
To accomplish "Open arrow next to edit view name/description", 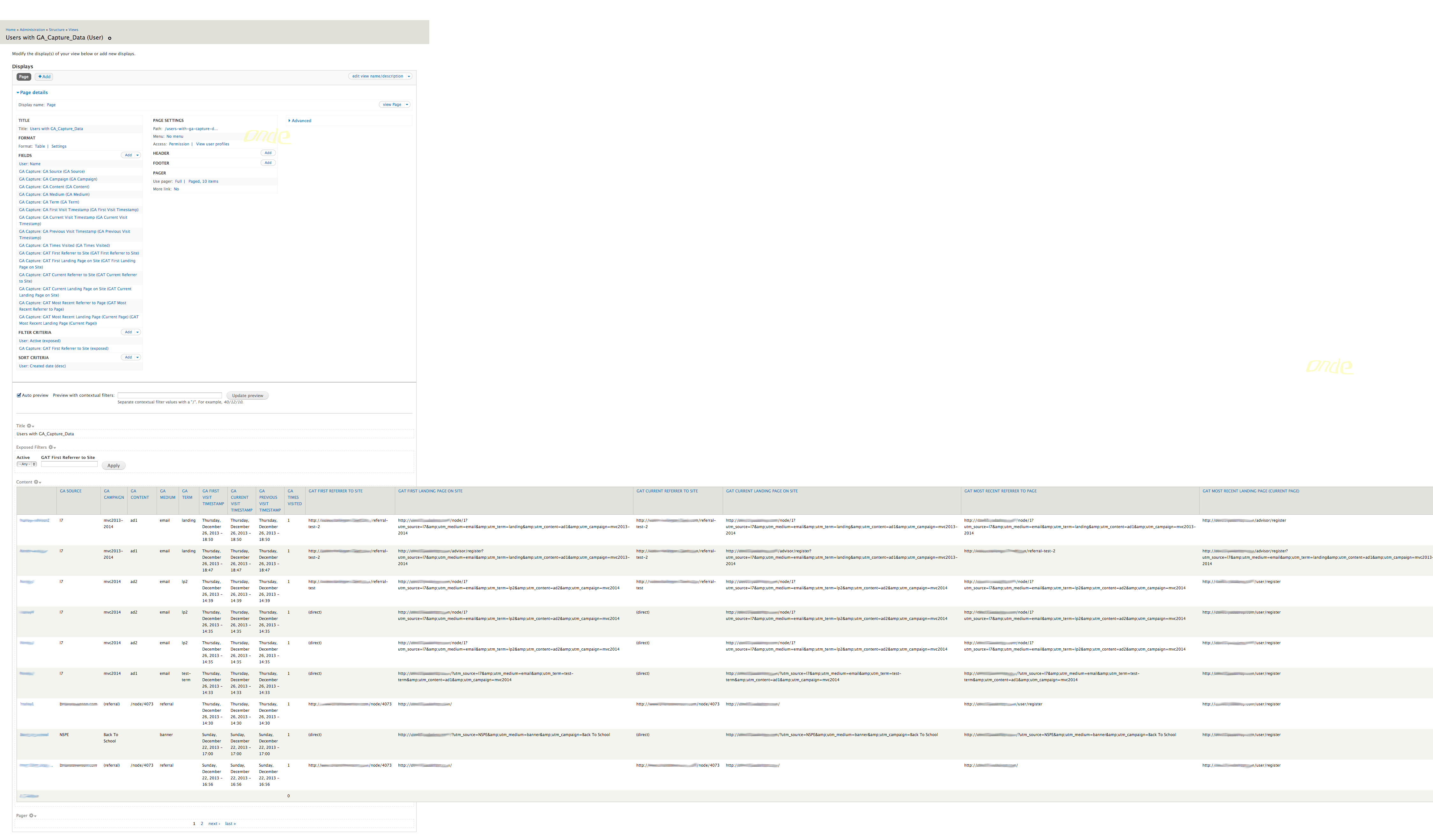I will tap(409, 76).
